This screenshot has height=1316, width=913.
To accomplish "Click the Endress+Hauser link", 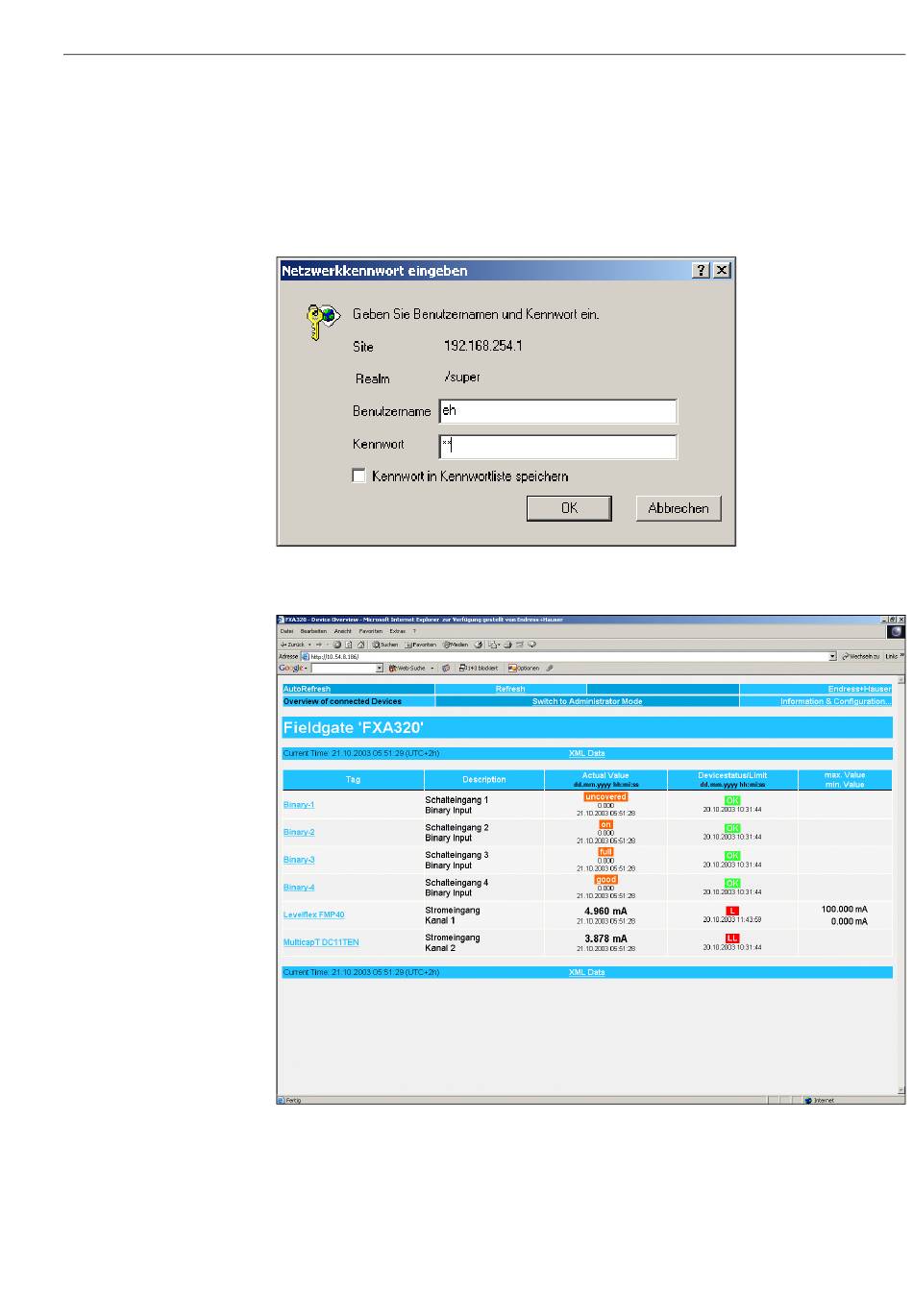I will pyautogui.click(x=859, y=689).
